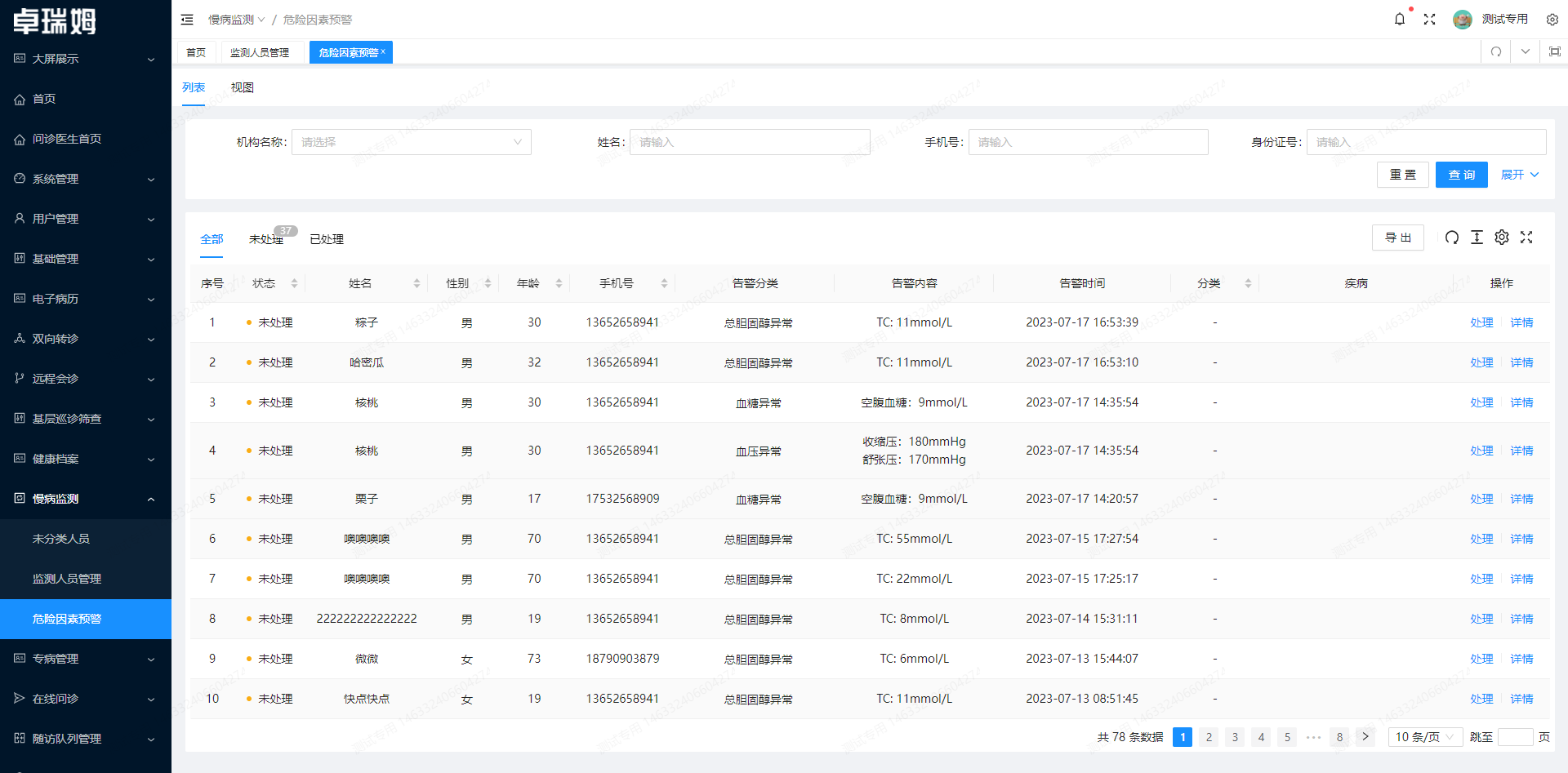
Task: Click the 系统管理 sidebar icon
Action: (20, 179)
